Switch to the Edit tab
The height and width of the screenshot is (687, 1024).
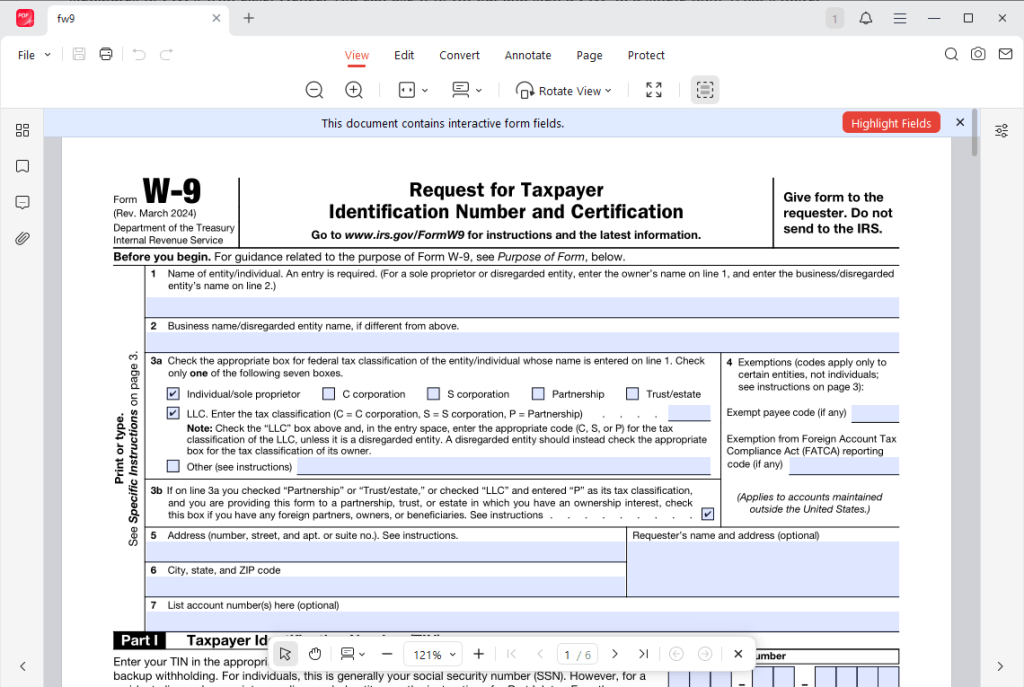click(x=404, y=56)
